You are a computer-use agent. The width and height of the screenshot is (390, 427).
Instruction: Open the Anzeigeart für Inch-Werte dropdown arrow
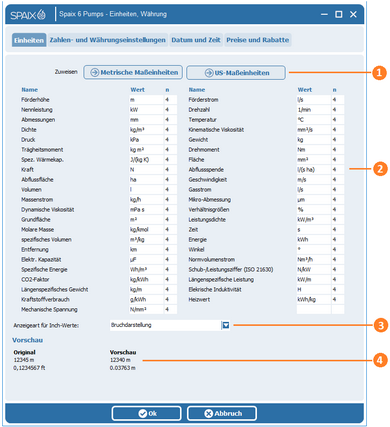(226, 325)
